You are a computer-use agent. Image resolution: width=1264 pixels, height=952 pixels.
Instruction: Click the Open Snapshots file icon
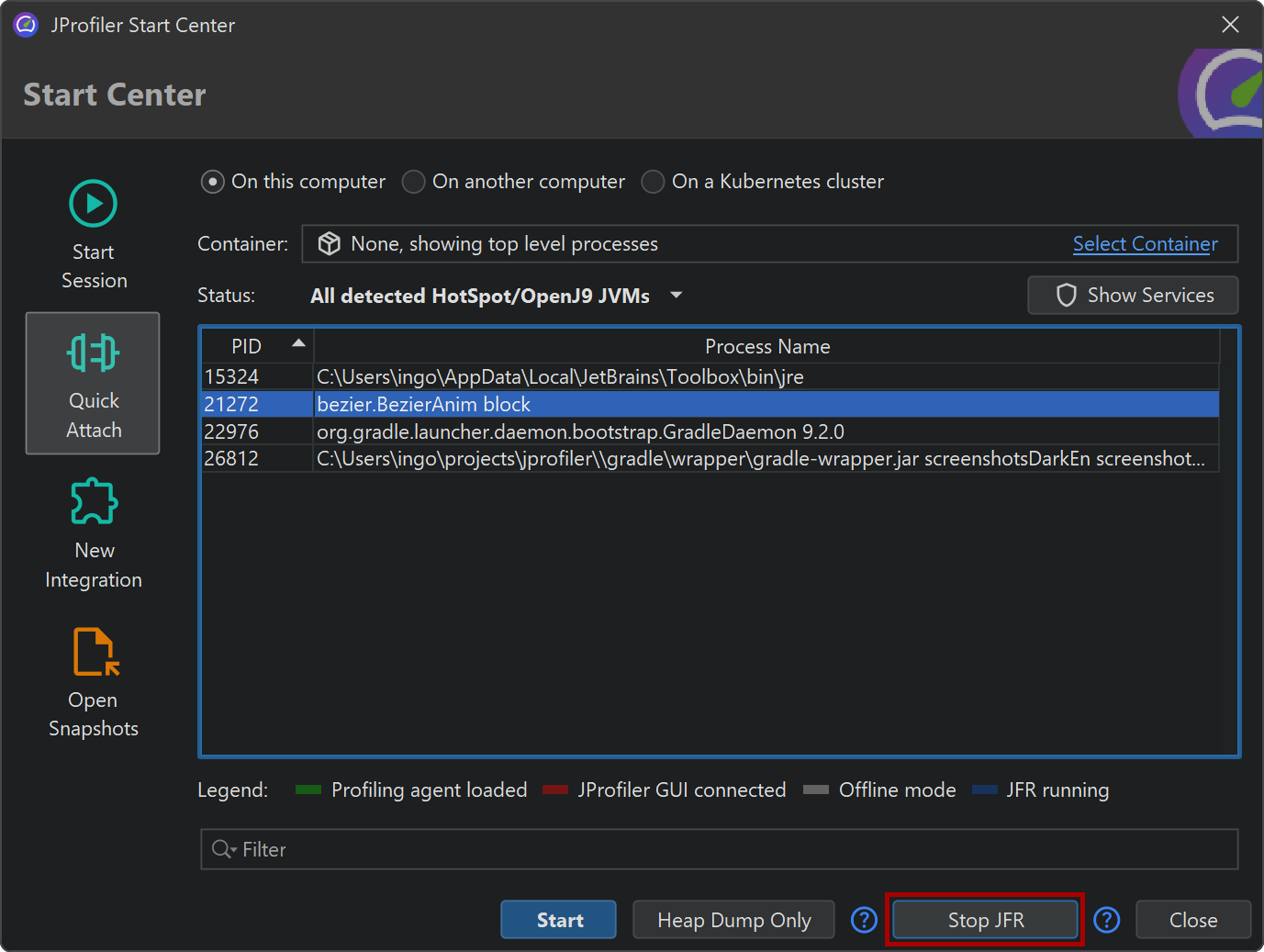95,651
